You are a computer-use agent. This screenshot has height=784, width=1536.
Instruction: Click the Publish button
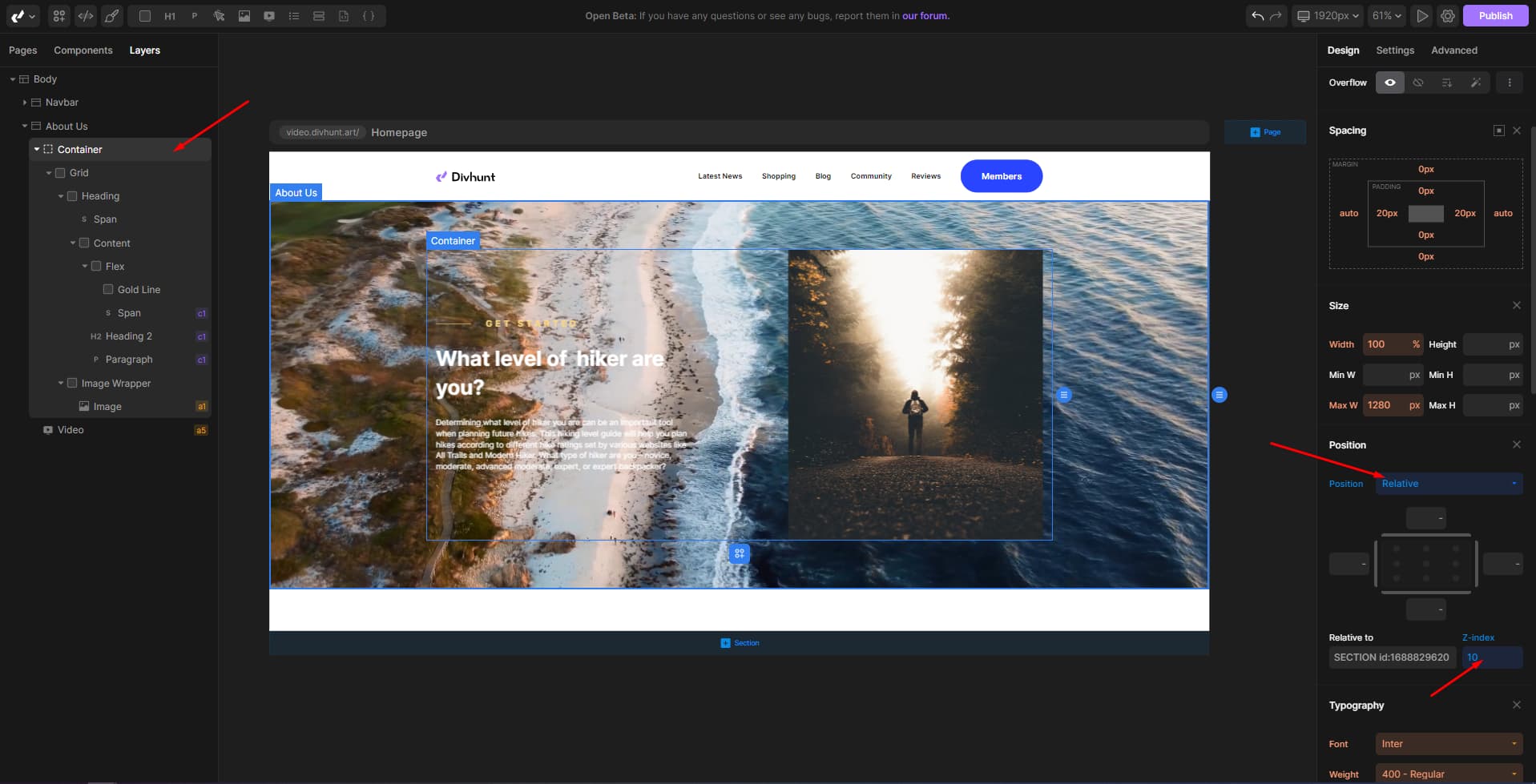1495,16
